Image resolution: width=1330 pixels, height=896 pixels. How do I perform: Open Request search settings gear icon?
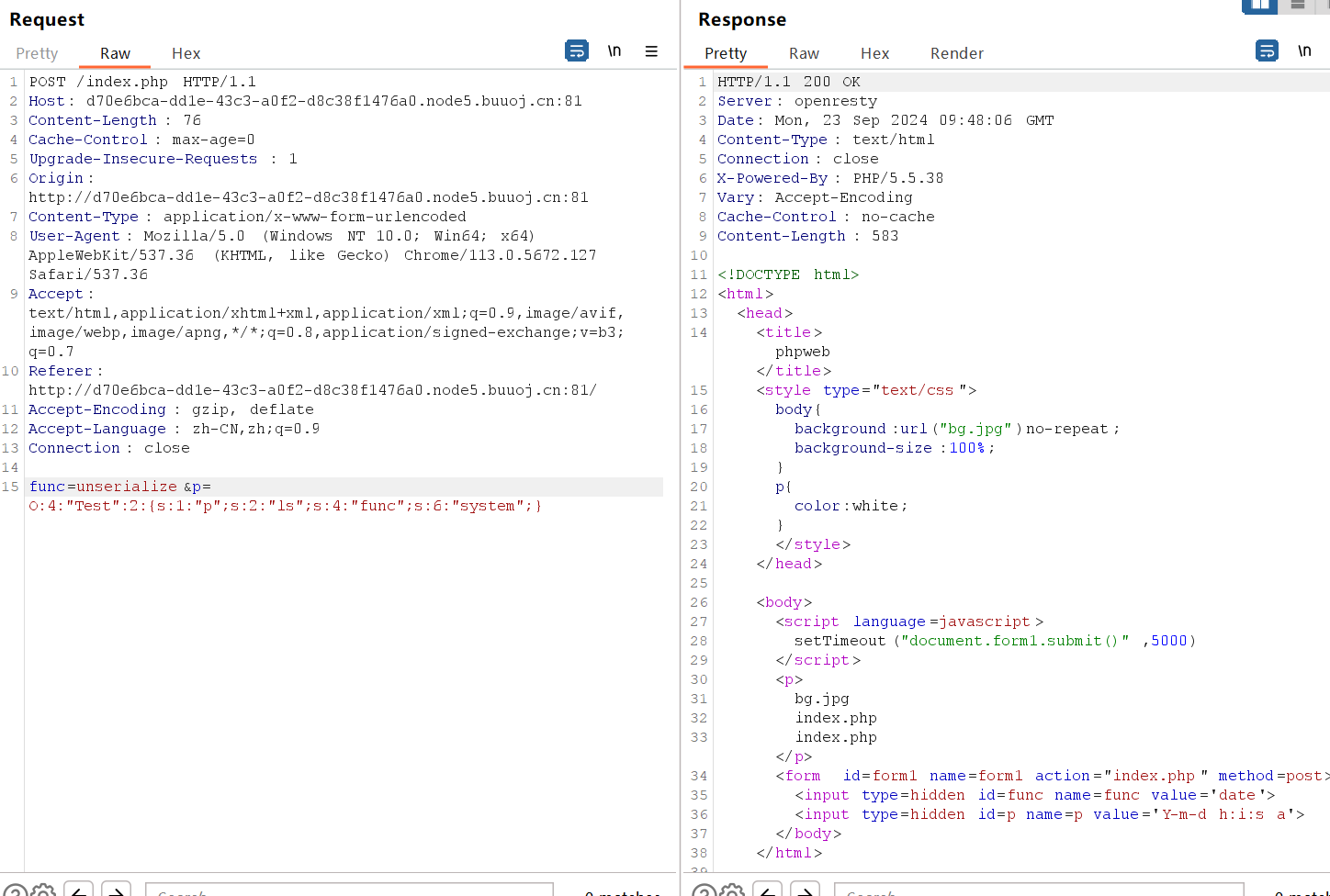coord(43,890)
